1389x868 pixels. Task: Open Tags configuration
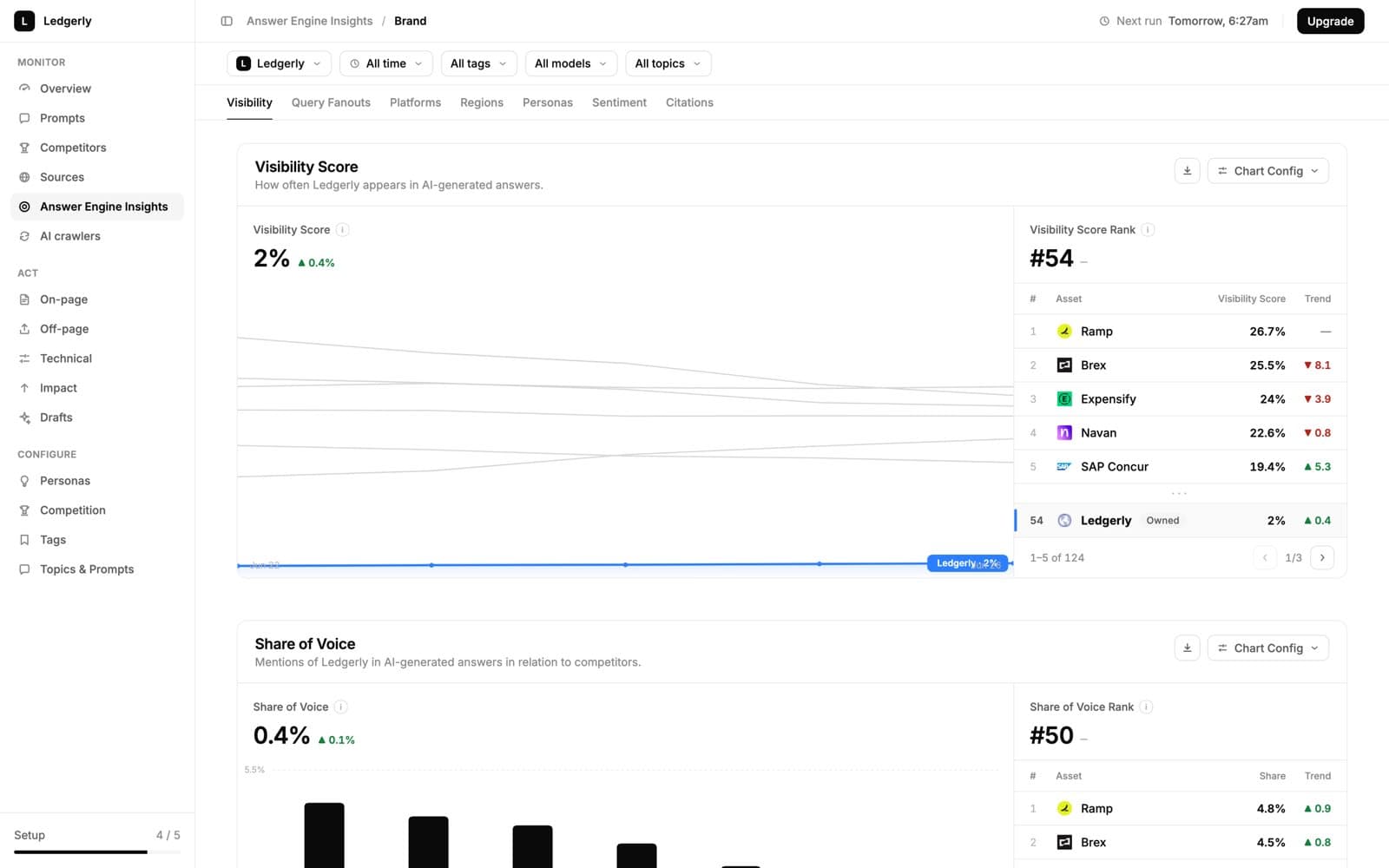pyautogui.click(x=96, y=540)
